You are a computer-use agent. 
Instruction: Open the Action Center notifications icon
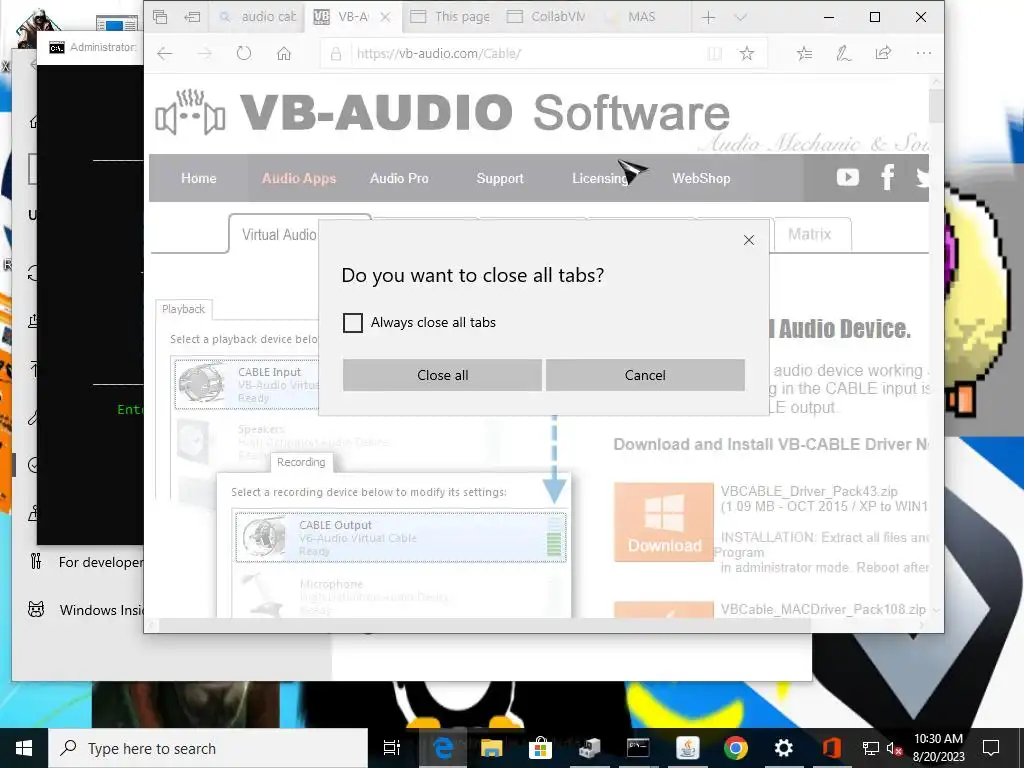[x=991, y=748]
